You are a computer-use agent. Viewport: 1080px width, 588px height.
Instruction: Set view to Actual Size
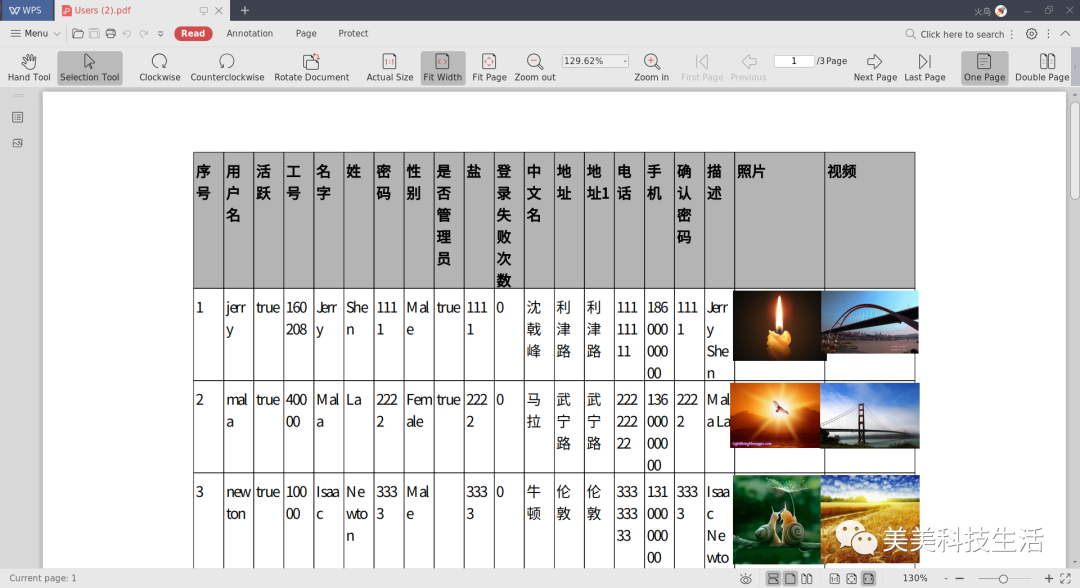(x=389, y=67)
